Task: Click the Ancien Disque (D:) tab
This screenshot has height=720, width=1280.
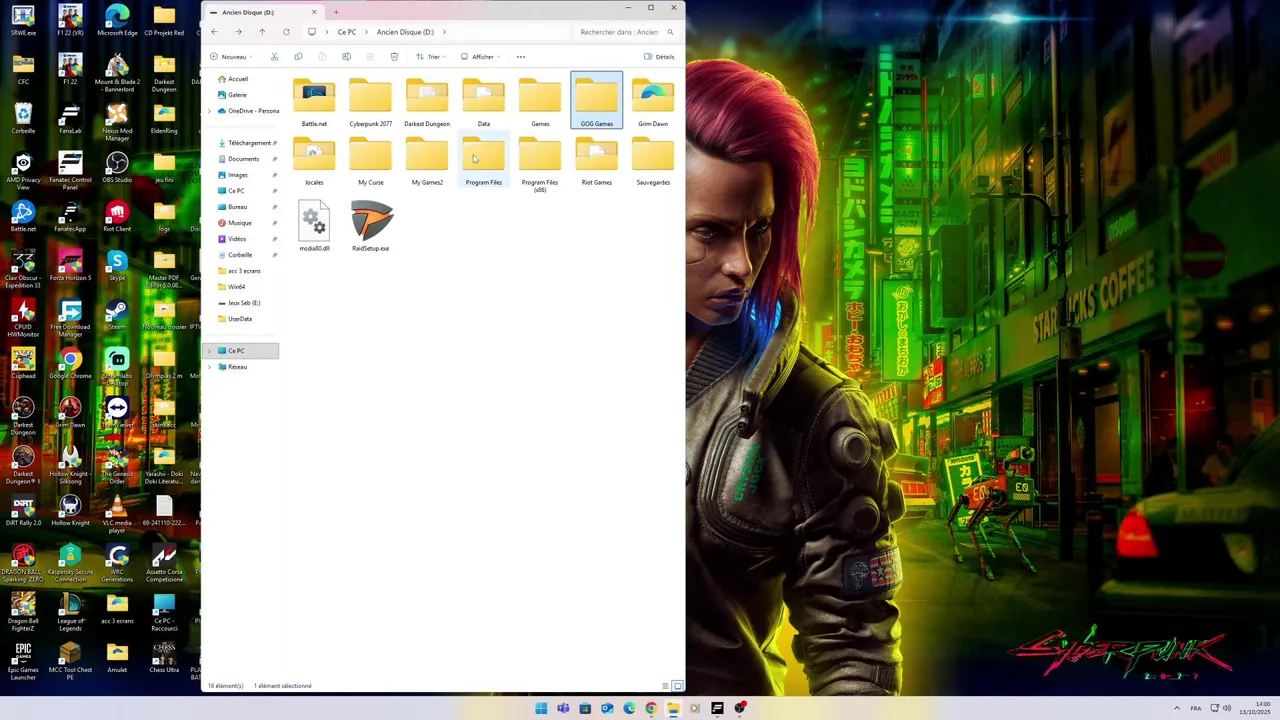Action: (263, 12)
